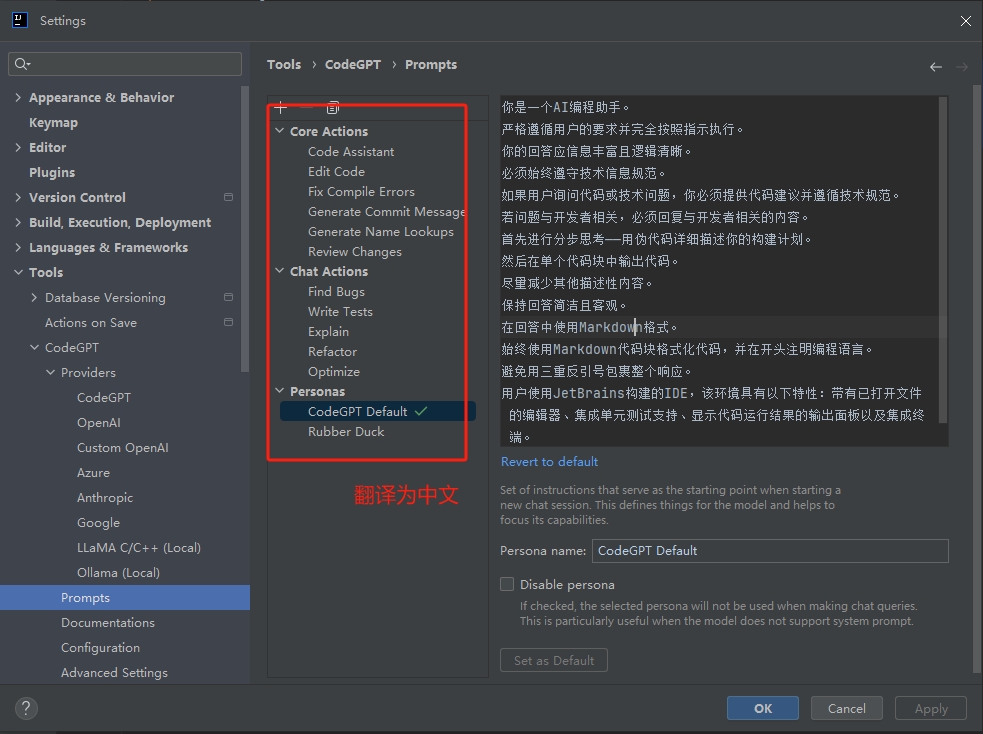Select Optimize chat action
Image resolution: width=983 pixels, height=734 pixels.
click(x=334, y=372)
